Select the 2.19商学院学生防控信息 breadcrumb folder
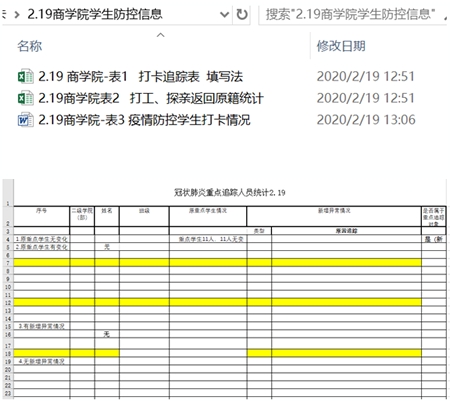450x401 pixels. (95, 14)
